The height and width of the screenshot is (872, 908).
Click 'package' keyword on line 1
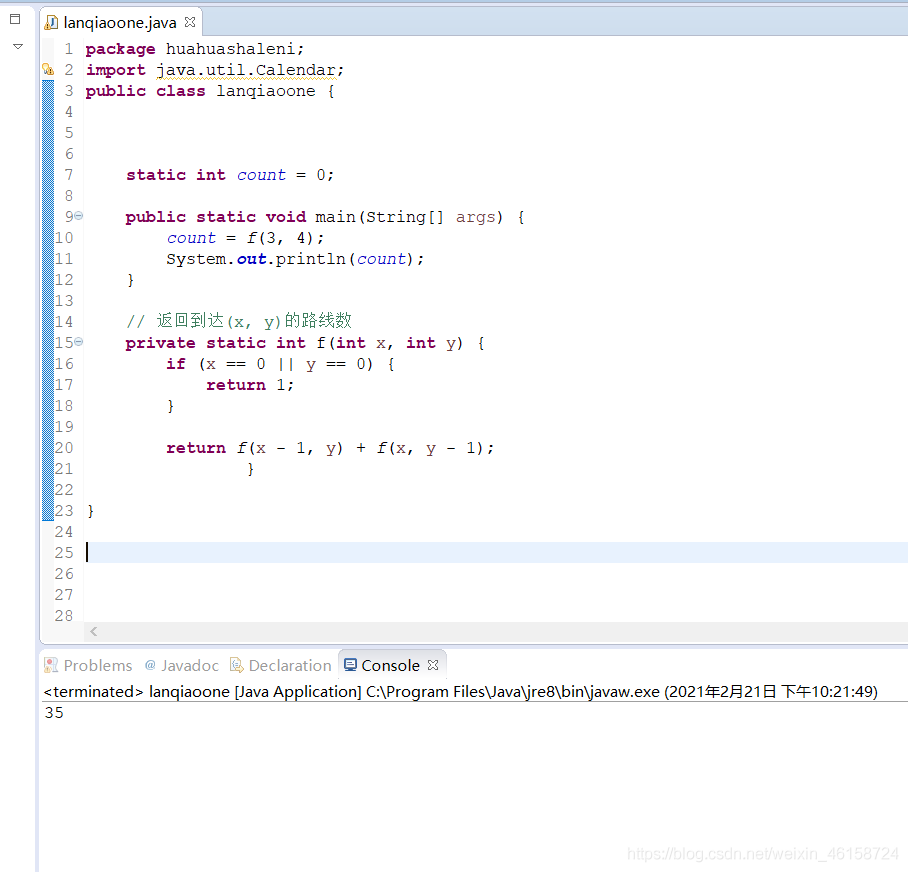tap(120, 49)
